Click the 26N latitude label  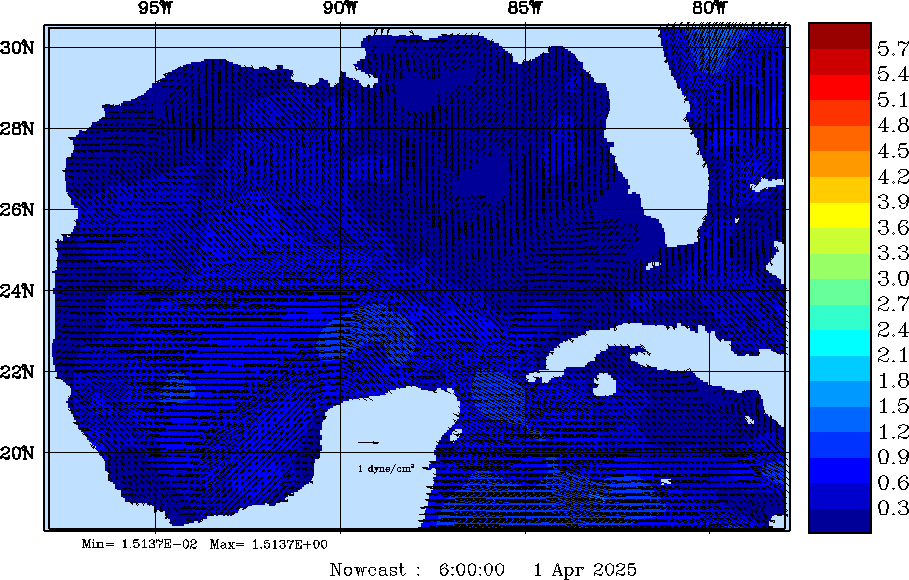[17, 209]
